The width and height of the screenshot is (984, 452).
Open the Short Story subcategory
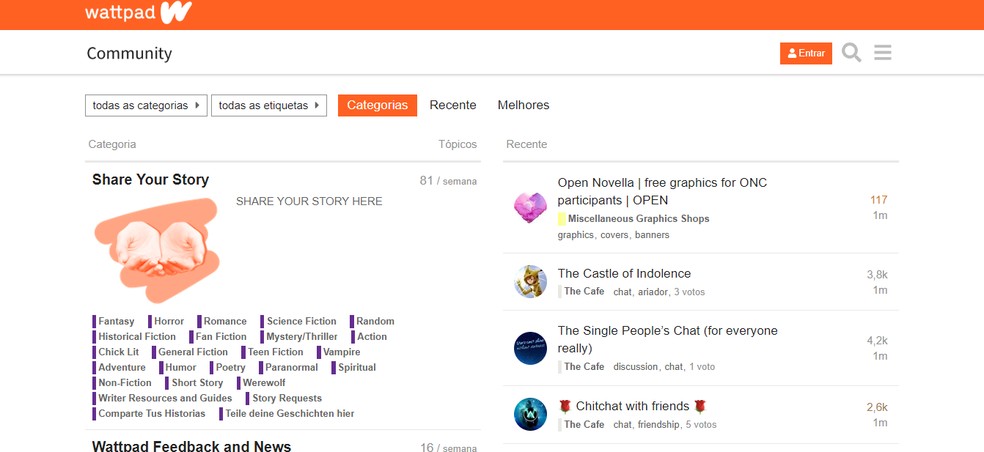tap(197, 383)
